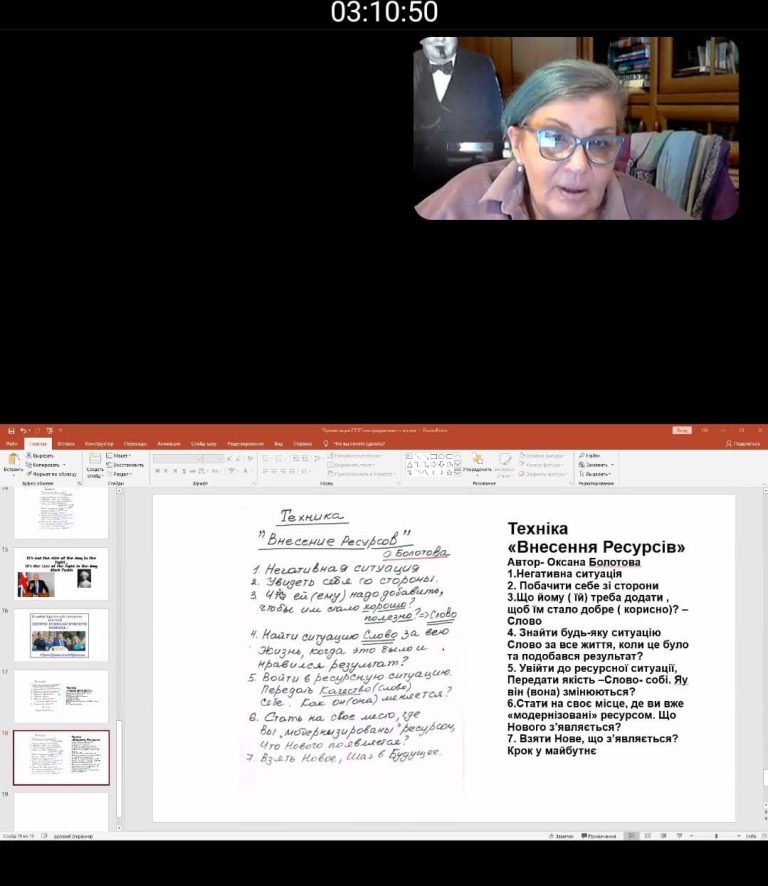
Task: Toggle the Notes (Заметки) pane in status bar
Action: click(562, 836)
